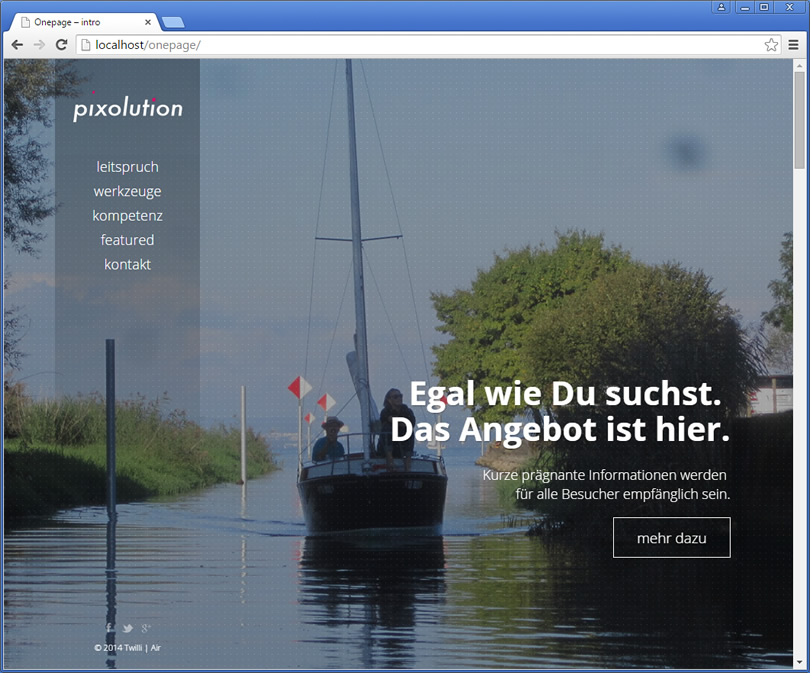
Task: Jump to 'werkzeuge' in the sidebar menu
Action: tap(127, 191)
